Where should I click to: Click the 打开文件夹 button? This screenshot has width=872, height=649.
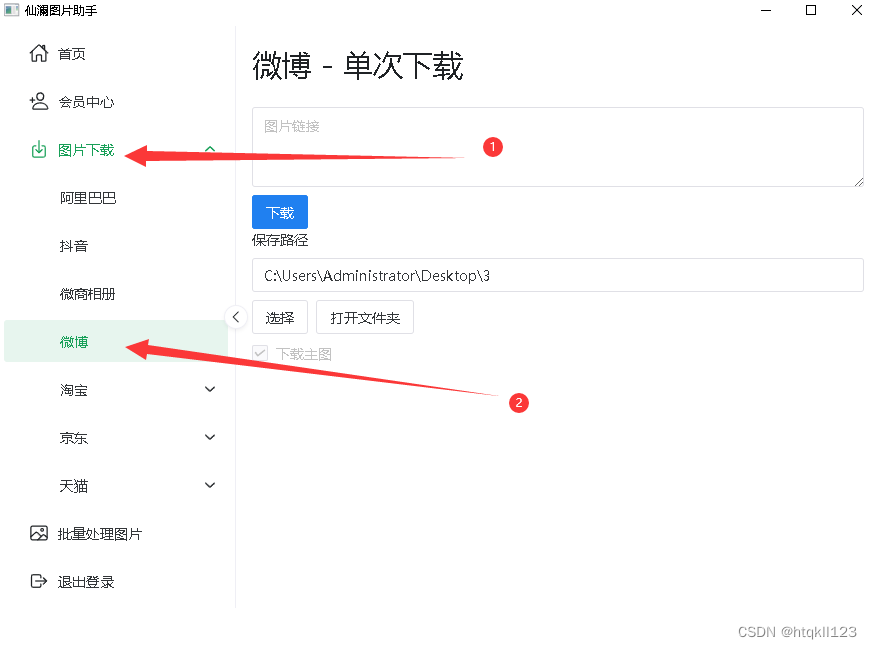pos(365,318)
